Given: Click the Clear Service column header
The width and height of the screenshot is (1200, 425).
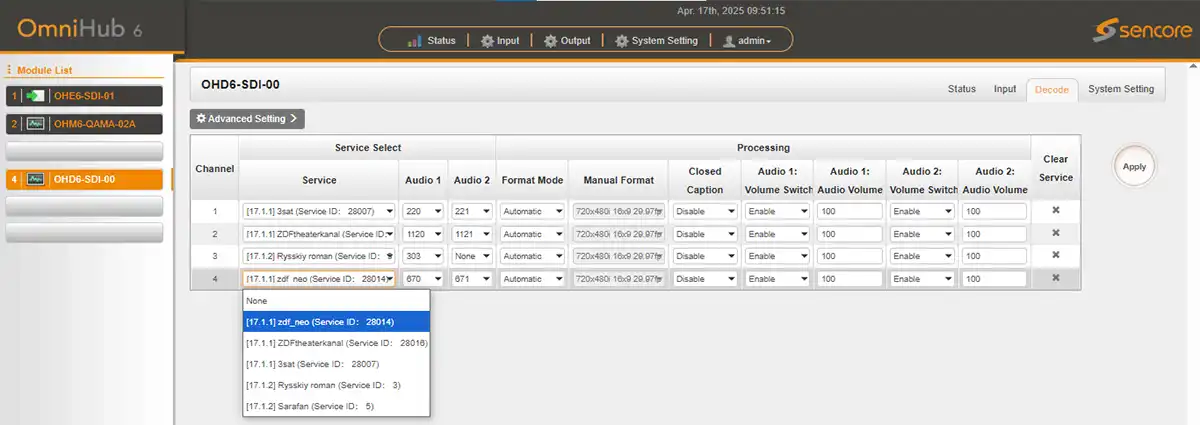Looking at the screenshot, I should point(1055,168).
